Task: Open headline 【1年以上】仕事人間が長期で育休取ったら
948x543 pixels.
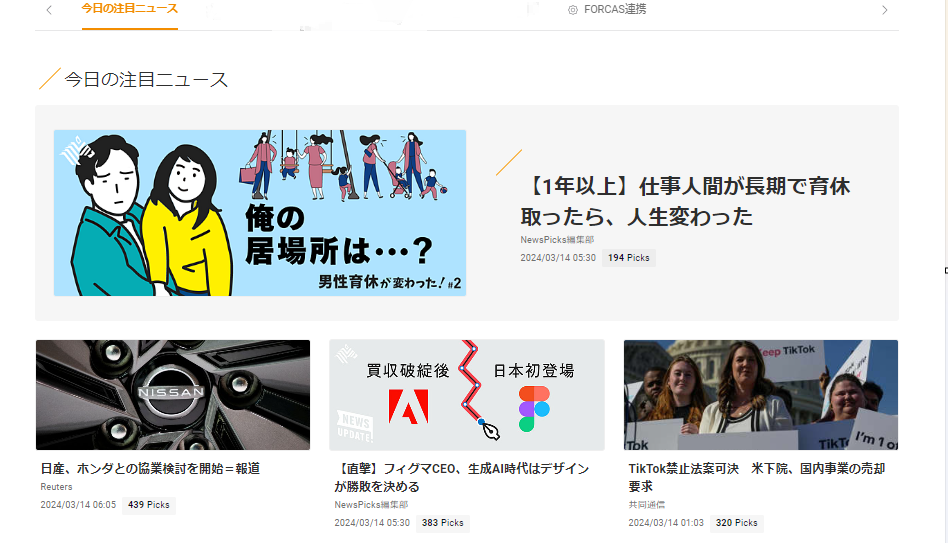Action: point(685,201)
